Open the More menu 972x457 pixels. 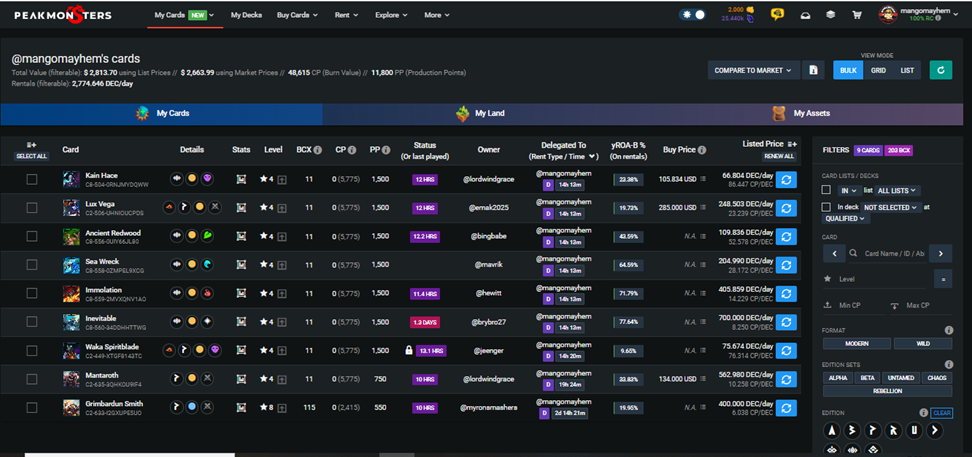[x=437, y=15]
